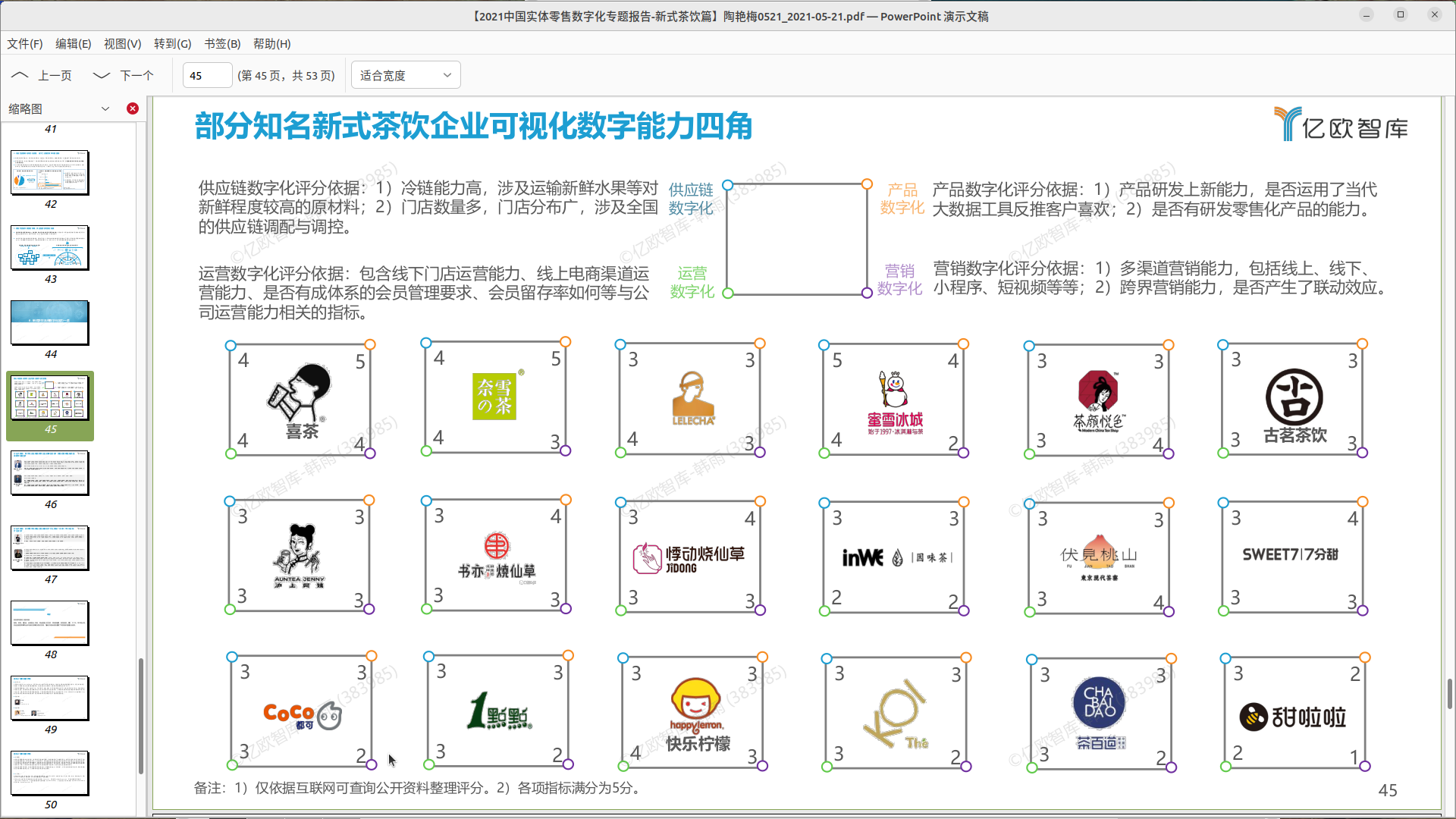
Task: Click the slide title 部分知名新式茶饮企业可视化数字能力四角
Action: click(x=473, y=126)
